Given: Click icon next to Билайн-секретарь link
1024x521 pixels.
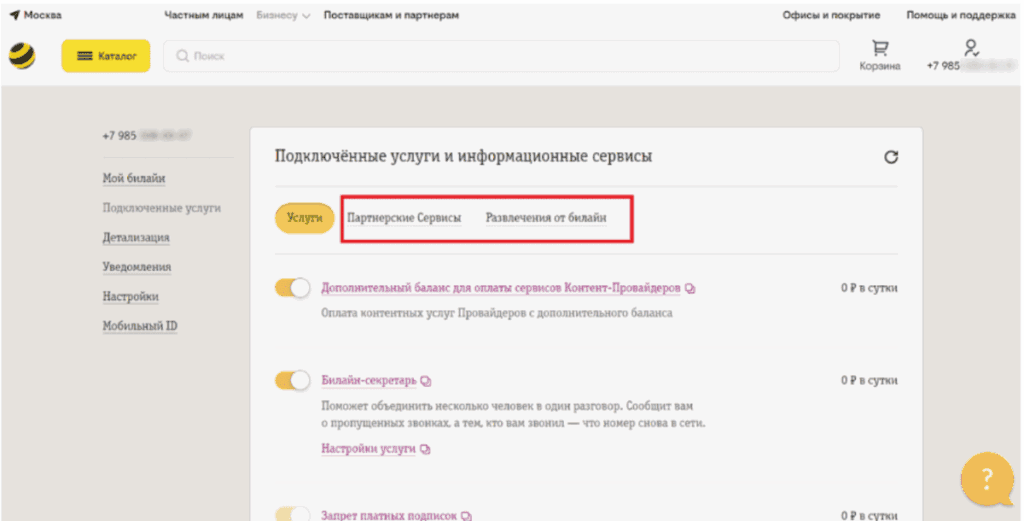Looking at the screenshot, I should pos(426,381).
